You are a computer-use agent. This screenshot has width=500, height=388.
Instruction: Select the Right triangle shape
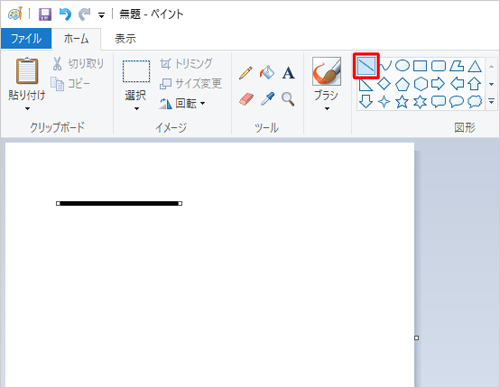pyautogui.click(x=366, y=84)
